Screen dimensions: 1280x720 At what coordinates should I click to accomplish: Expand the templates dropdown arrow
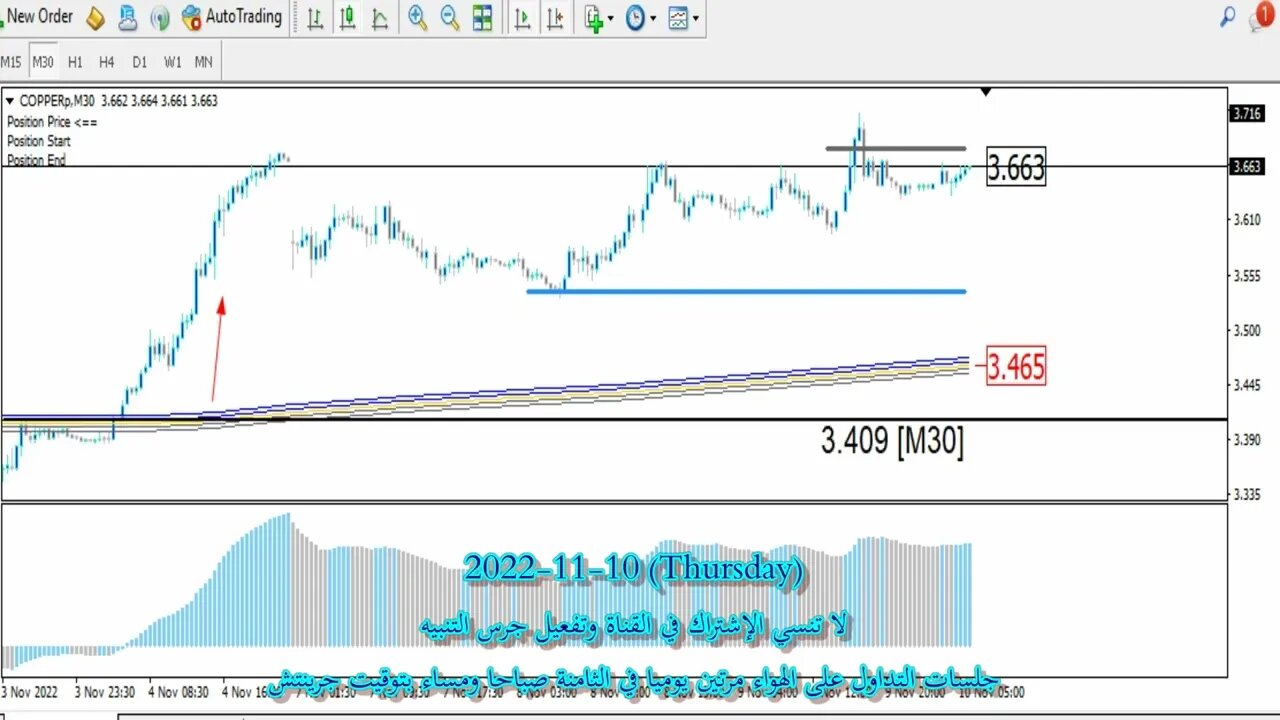695,18
